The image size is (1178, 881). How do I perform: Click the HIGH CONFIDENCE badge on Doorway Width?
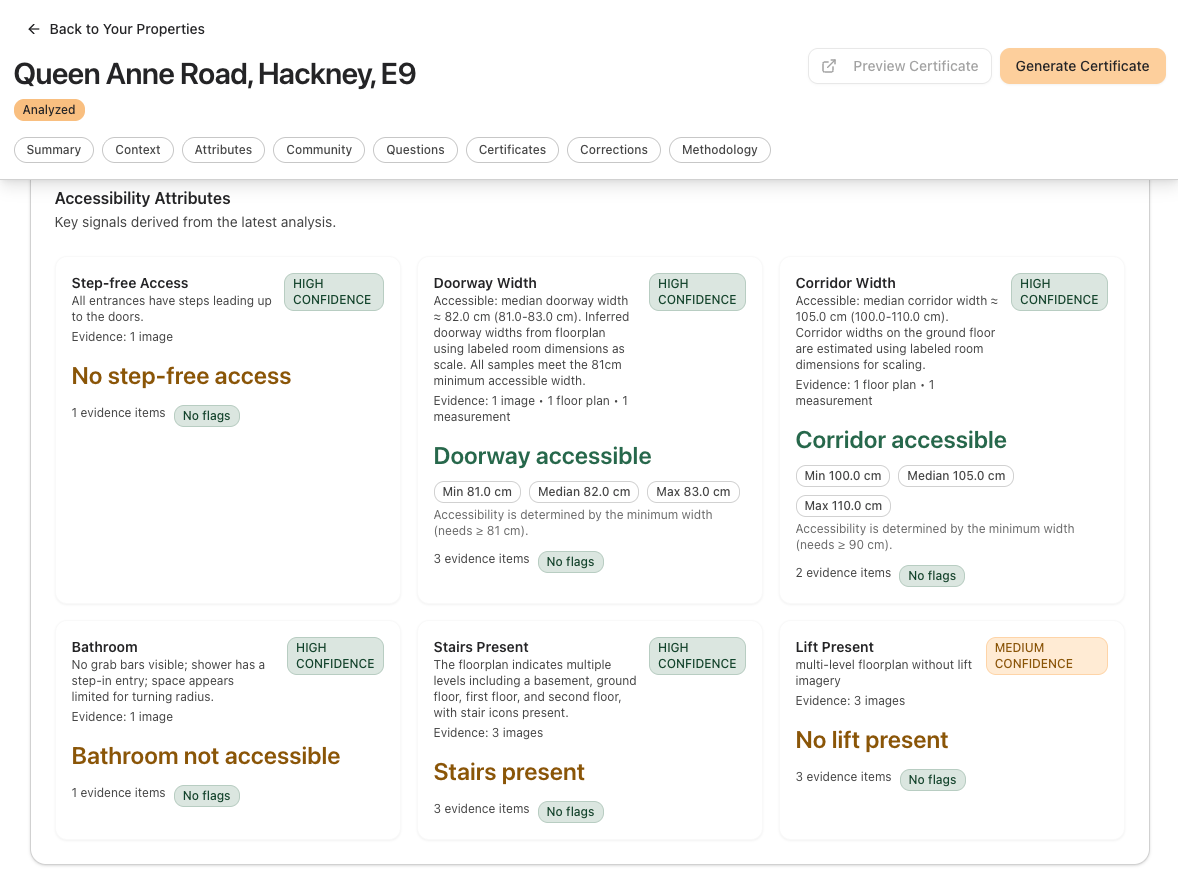697,291
